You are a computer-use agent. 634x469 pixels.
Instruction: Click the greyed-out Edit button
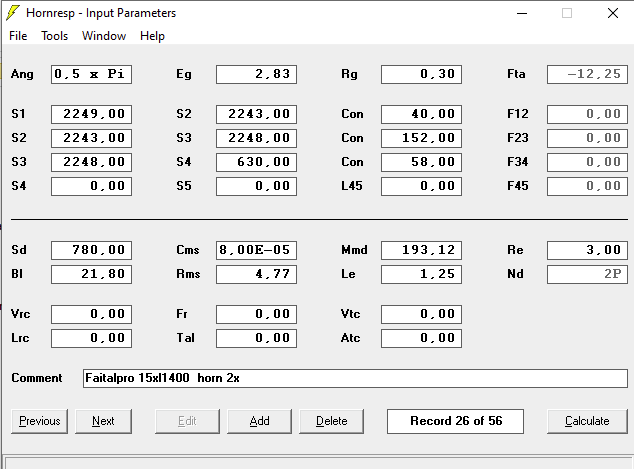pos(187,421)
